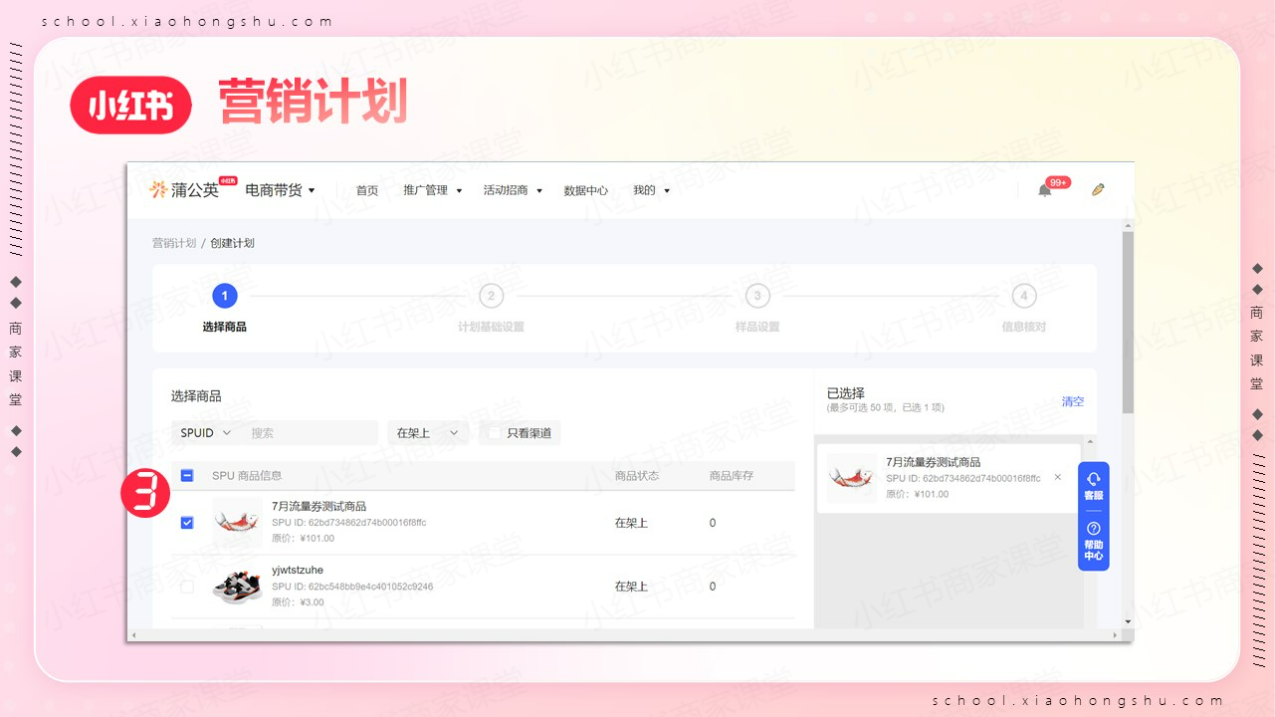1275x717 pixels.
Task: Click the yjwtstzuhe product name
Action: pyautogui.click(x=298, y=570)
